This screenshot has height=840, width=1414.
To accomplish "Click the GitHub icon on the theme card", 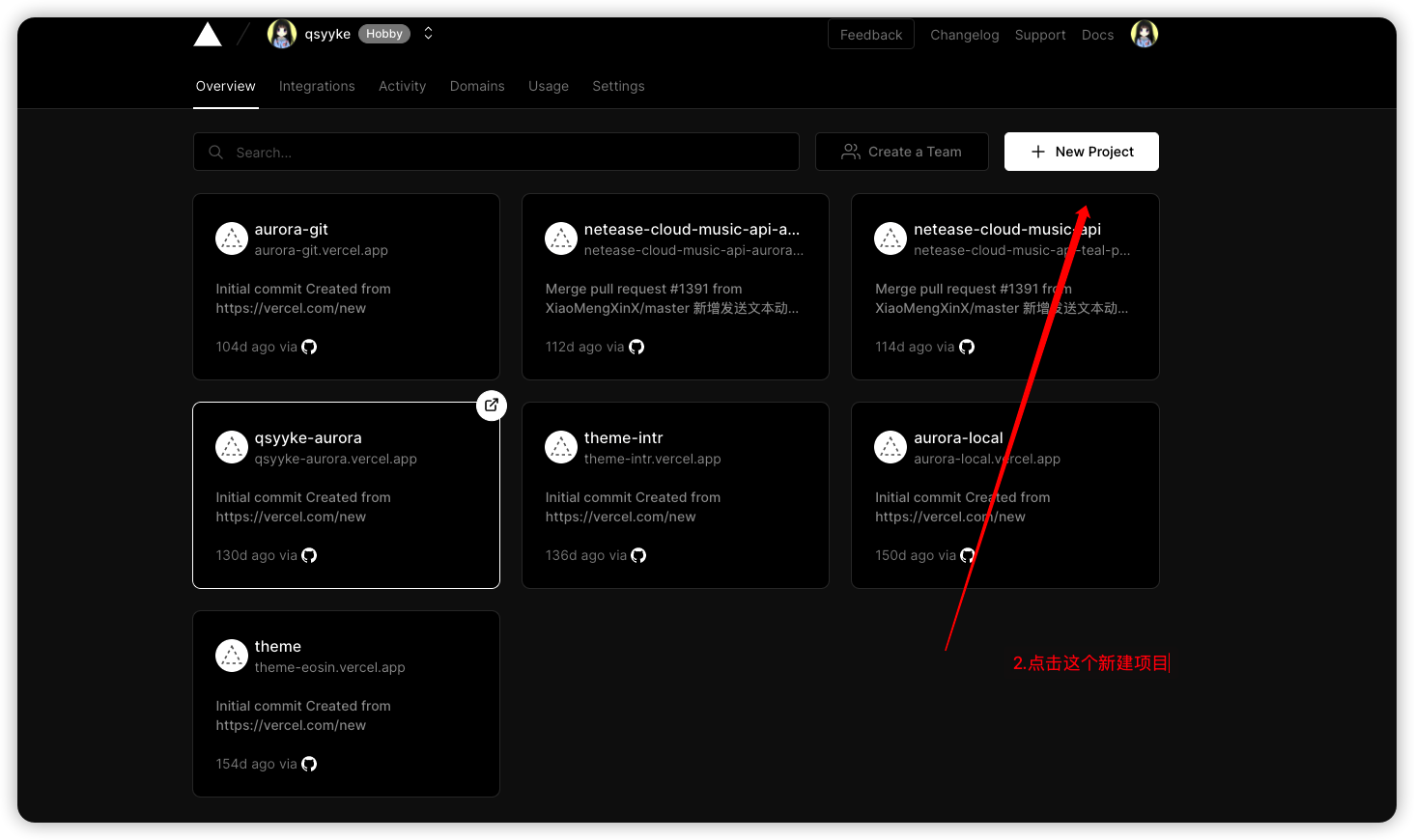I will (x=308, y=764).
